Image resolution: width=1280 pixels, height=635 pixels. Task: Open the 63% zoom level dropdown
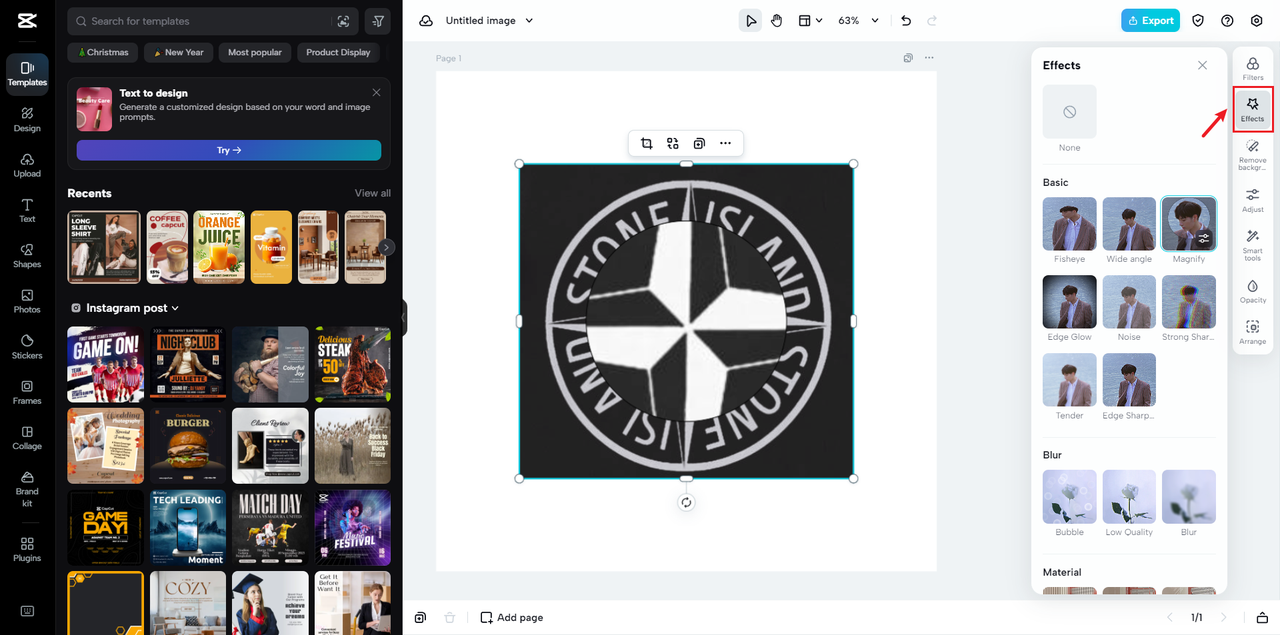[858, 20]
